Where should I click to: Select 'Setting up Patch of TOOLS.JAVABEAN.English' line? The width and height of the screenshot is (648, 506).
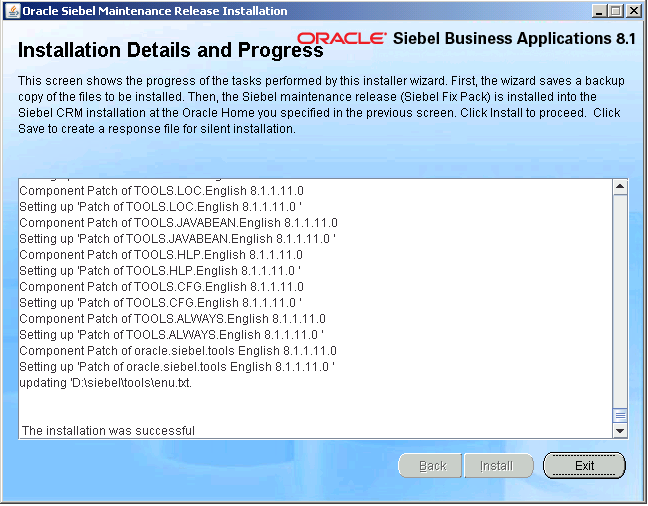pyautogui.click(x=177, y=239)
